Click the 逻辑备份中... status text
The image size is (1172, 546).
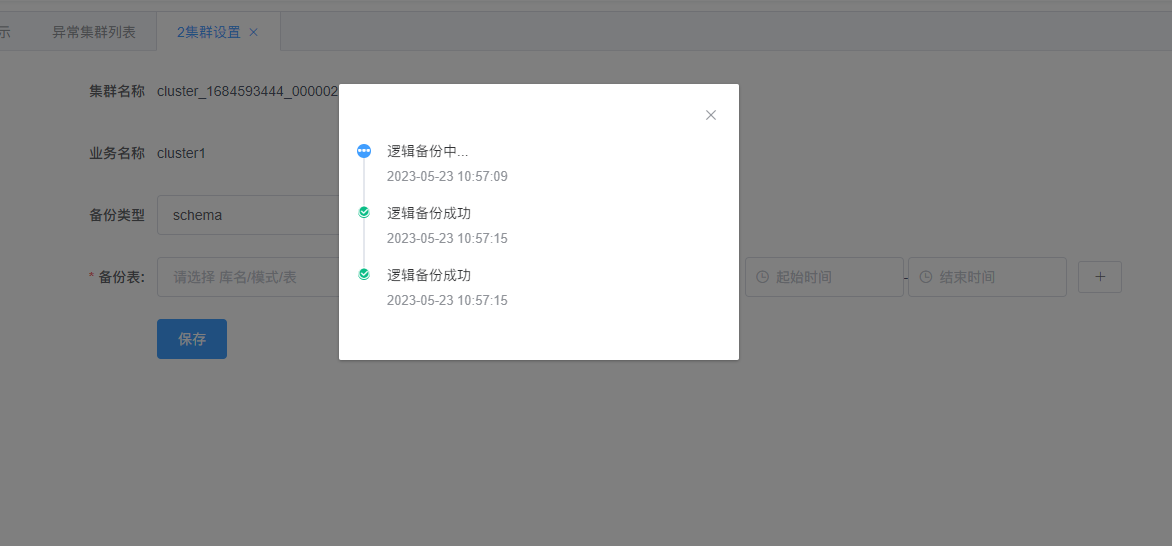coord(428,151)
